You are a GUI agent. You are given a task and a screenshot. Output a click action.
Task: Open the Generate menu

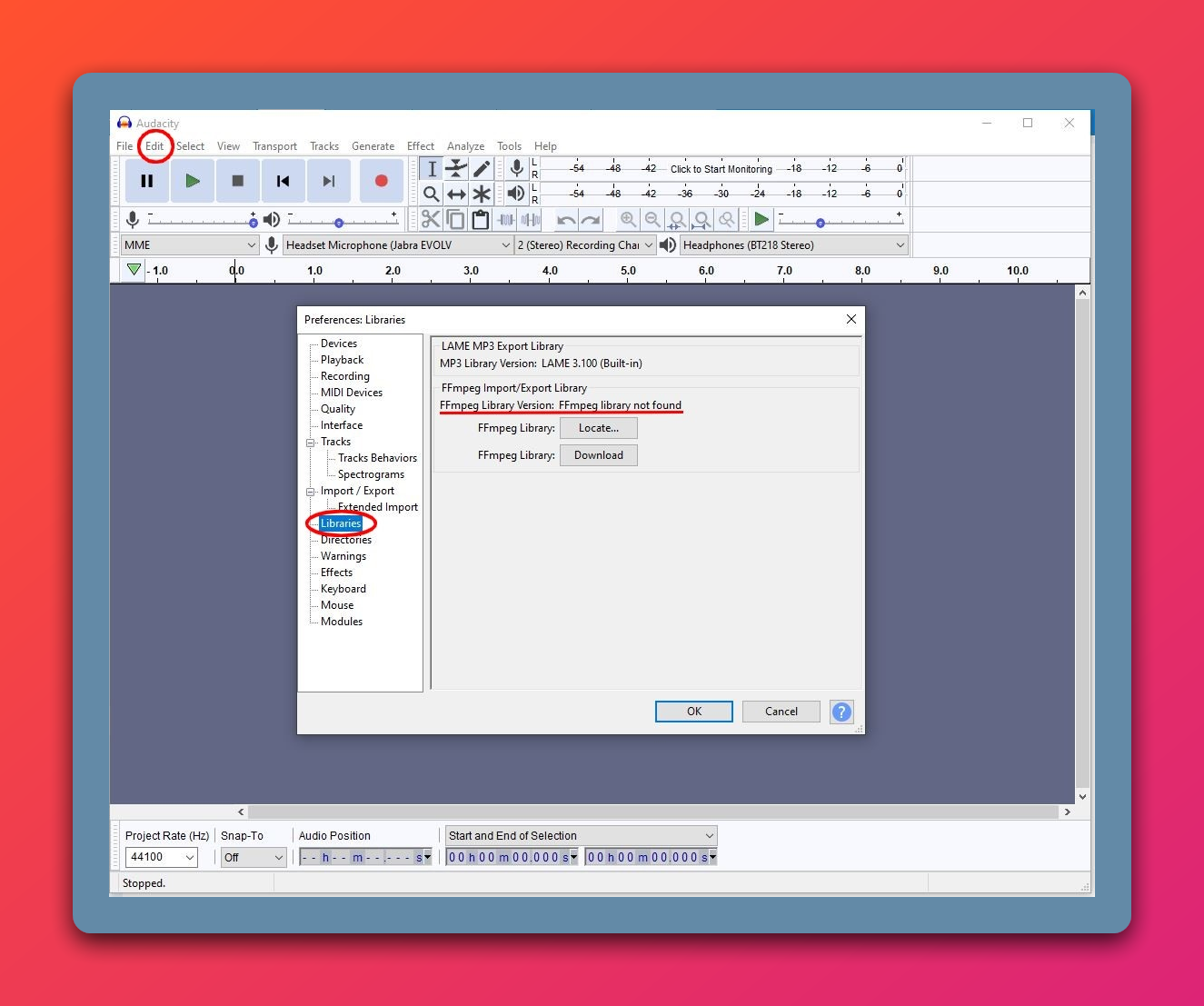coord(373,146)
